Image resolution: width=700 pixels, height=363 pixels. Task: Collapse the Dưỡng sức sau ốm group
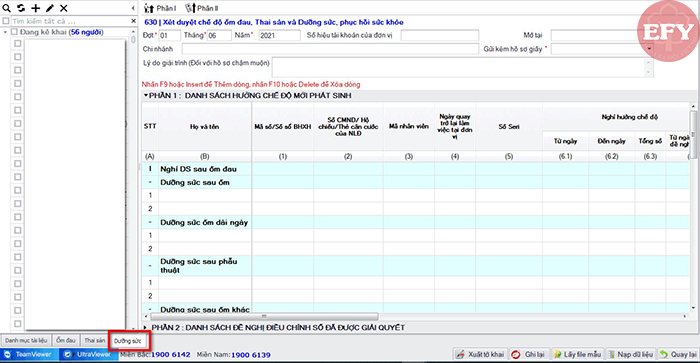[150, 182]
